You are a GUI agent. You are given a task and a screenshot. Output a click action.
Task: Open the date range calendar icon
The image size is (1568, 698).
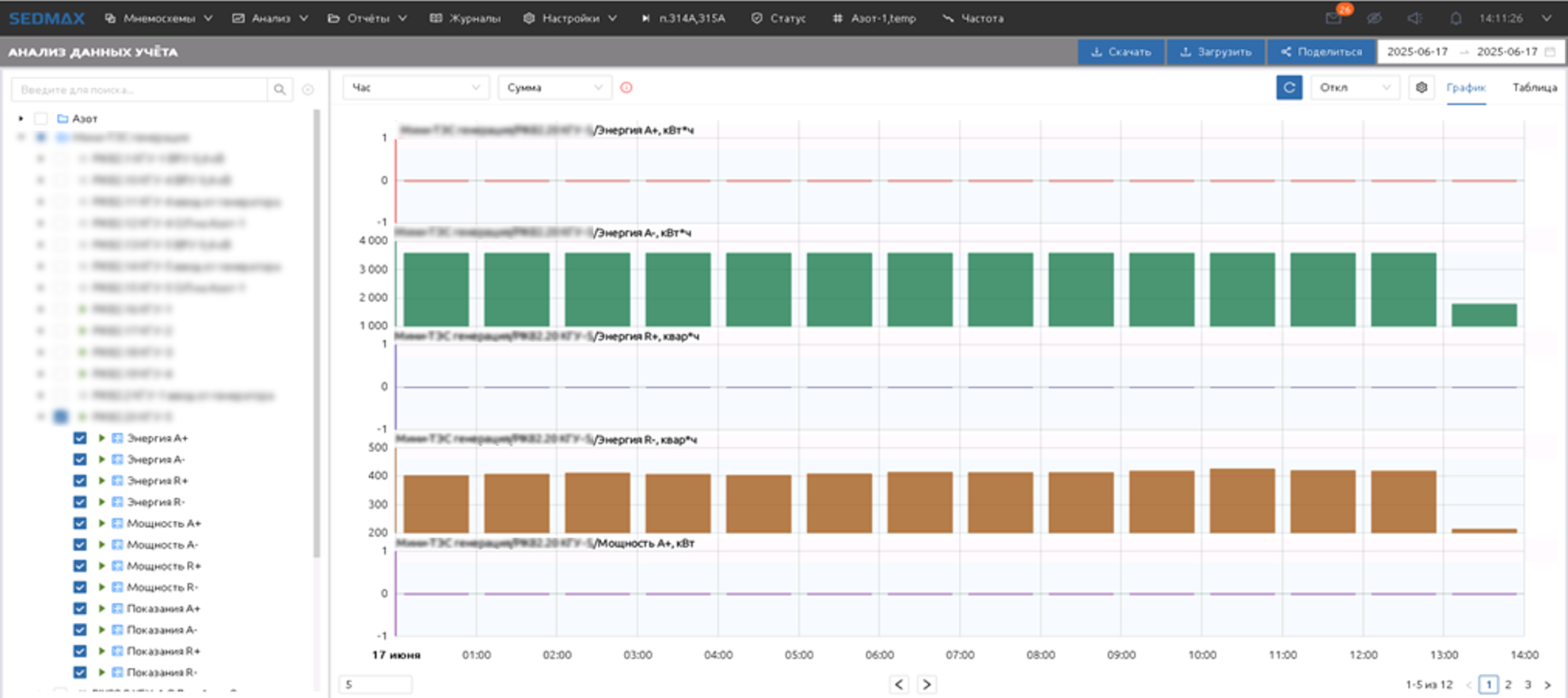tap(1550, 52)
